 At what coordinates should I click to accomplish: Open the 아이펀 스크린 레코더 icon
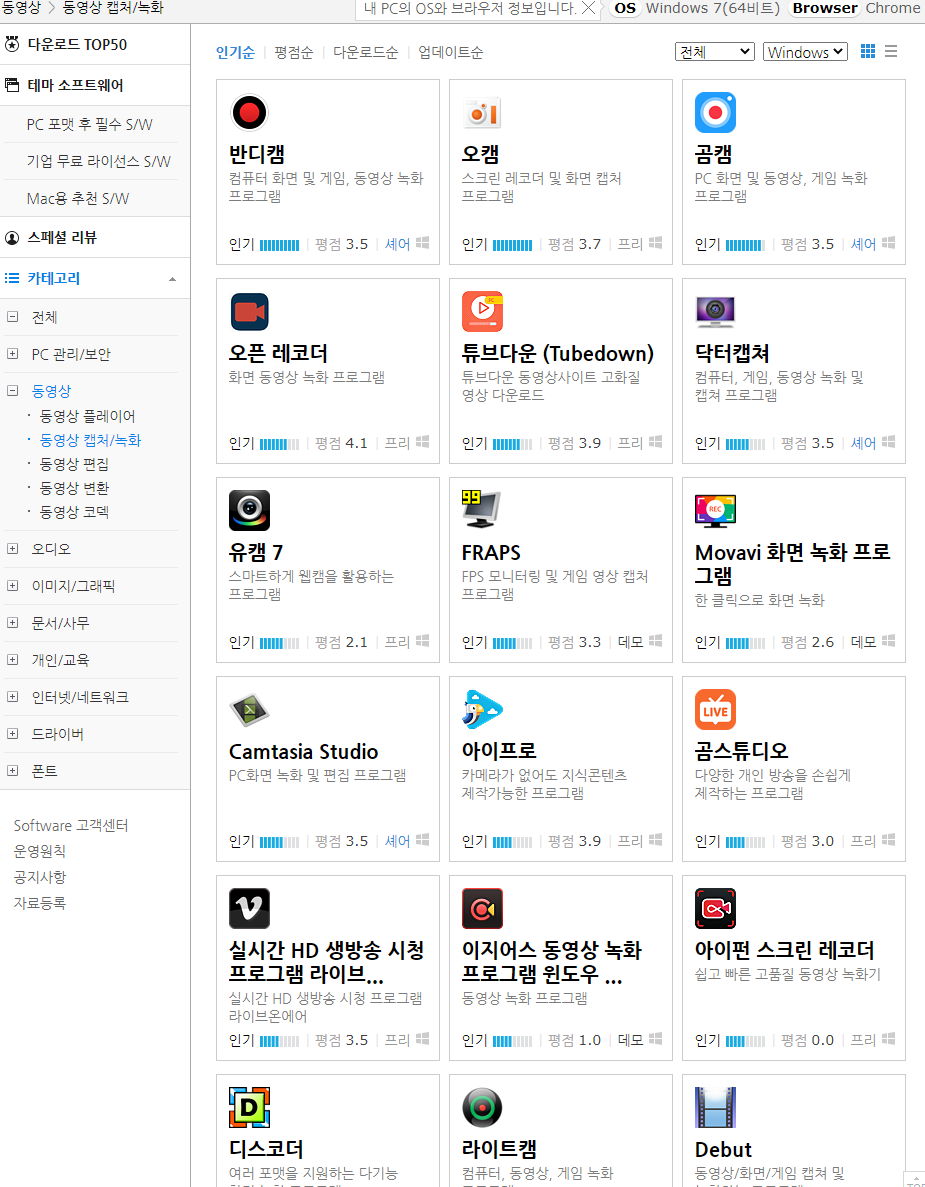click(715, 908)
